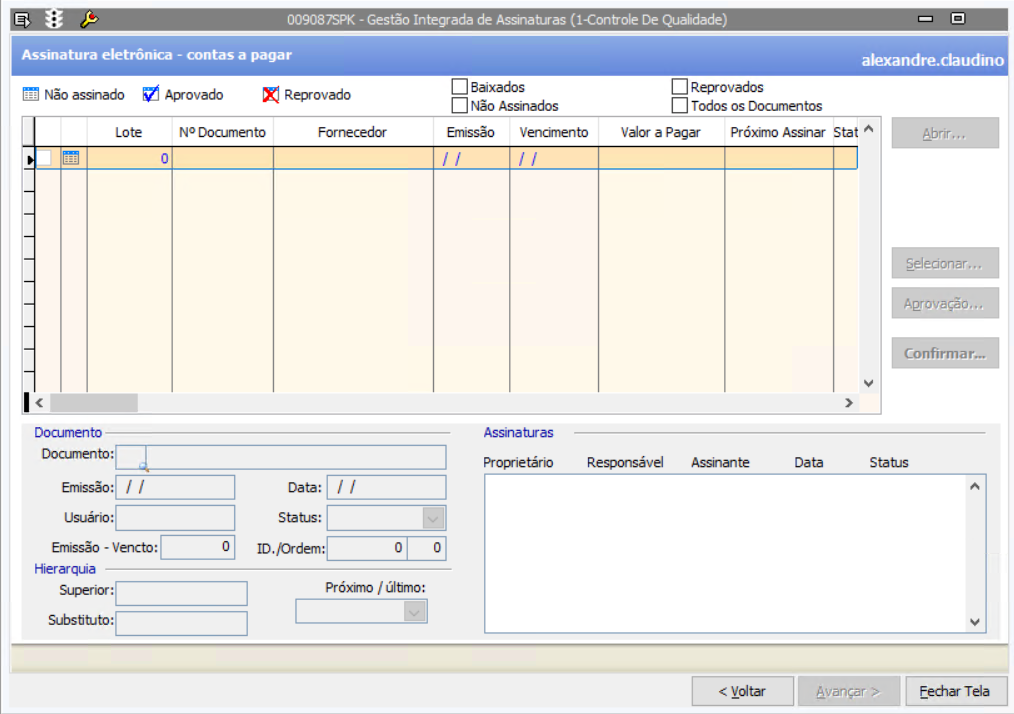Toggle the Reprovados filter checkbox

tap(680, 88)
